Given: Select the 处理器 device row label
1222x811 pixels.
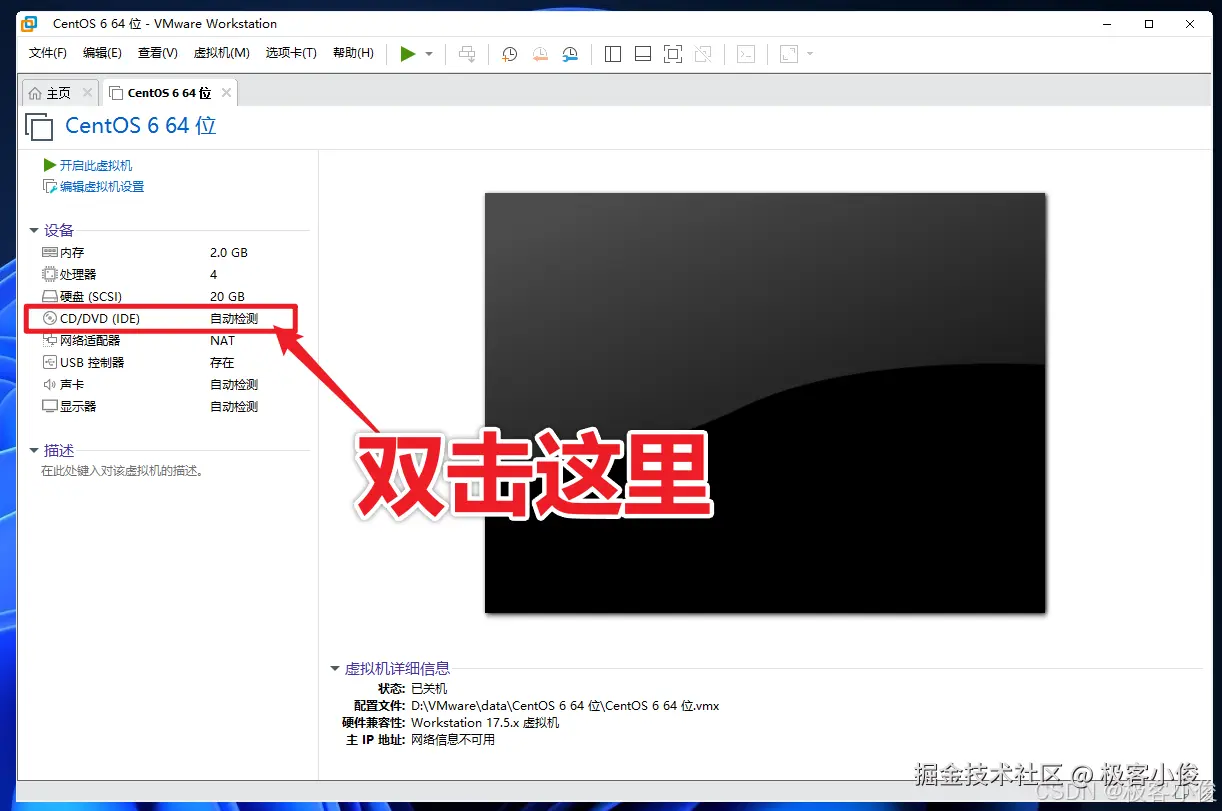Looking at the screenshot, I should tap(78, 275).
